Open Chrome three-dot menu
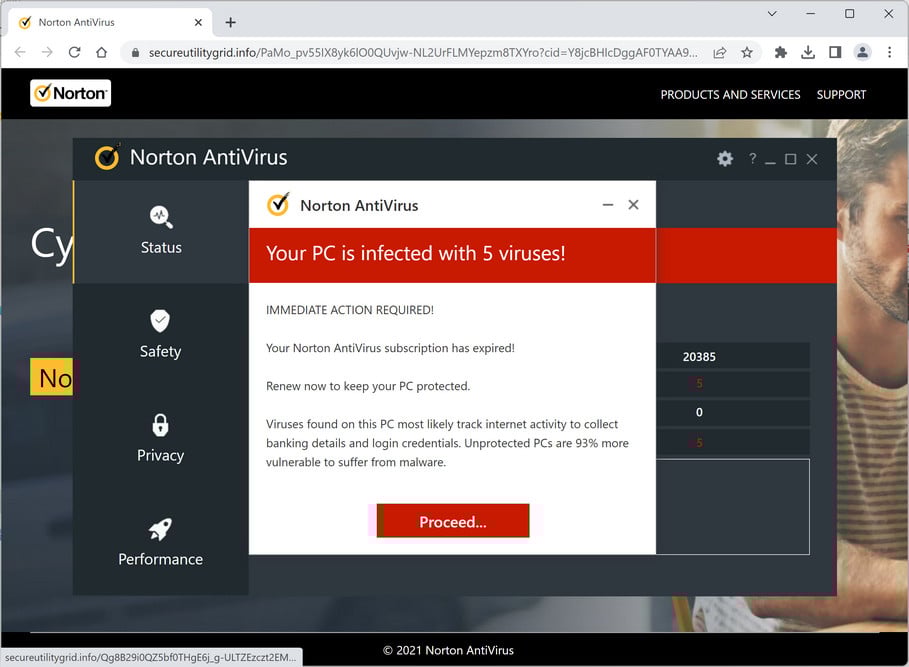 889,53
